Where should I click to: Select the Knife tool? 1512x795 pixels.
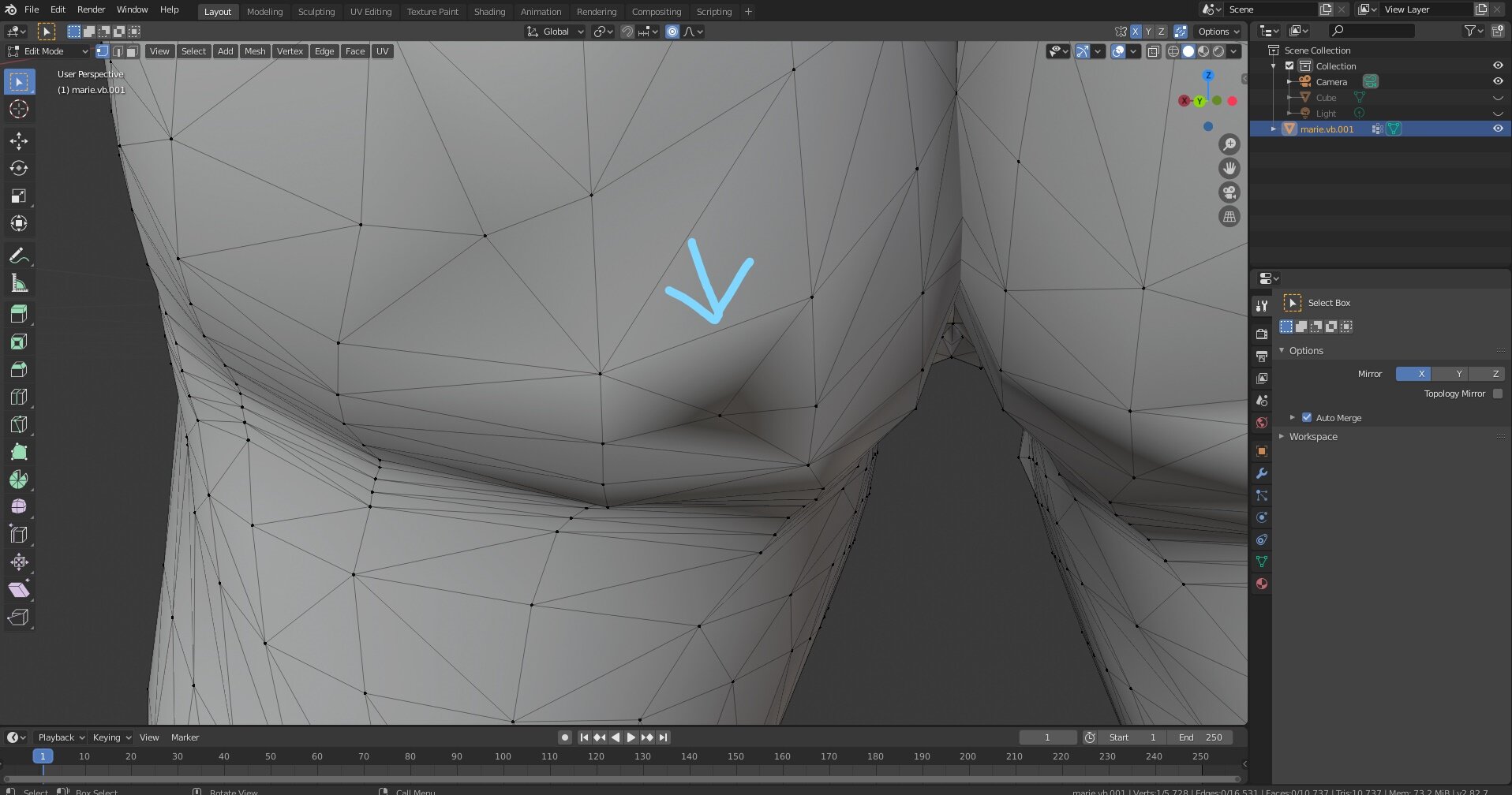(19, 425)
